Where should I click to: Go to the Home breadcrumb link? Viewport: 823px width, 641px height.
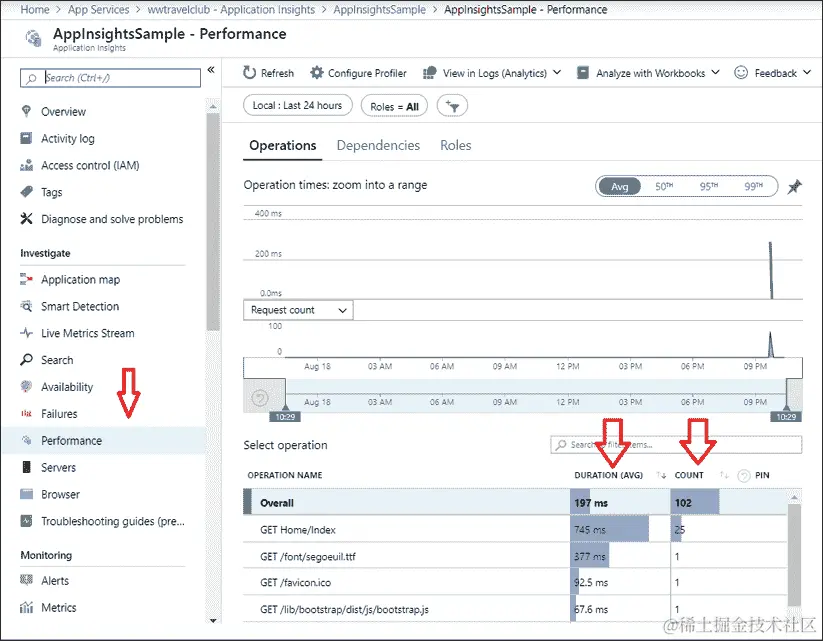coord(35,9)
